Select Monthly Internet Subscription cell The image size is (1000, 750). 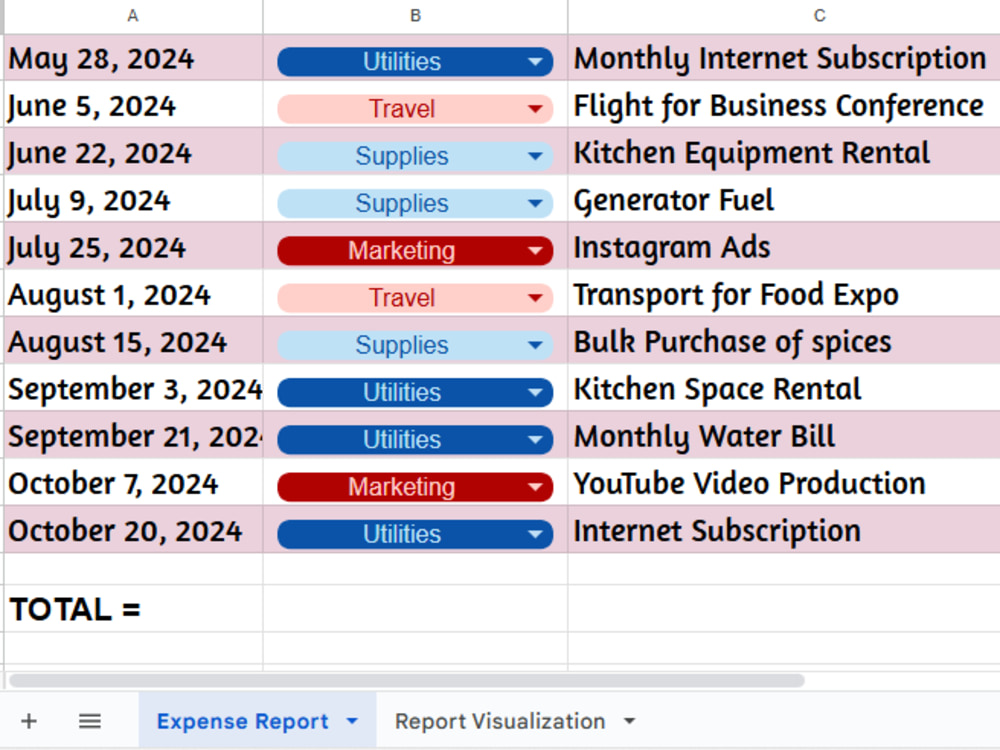tap(784, 57)
